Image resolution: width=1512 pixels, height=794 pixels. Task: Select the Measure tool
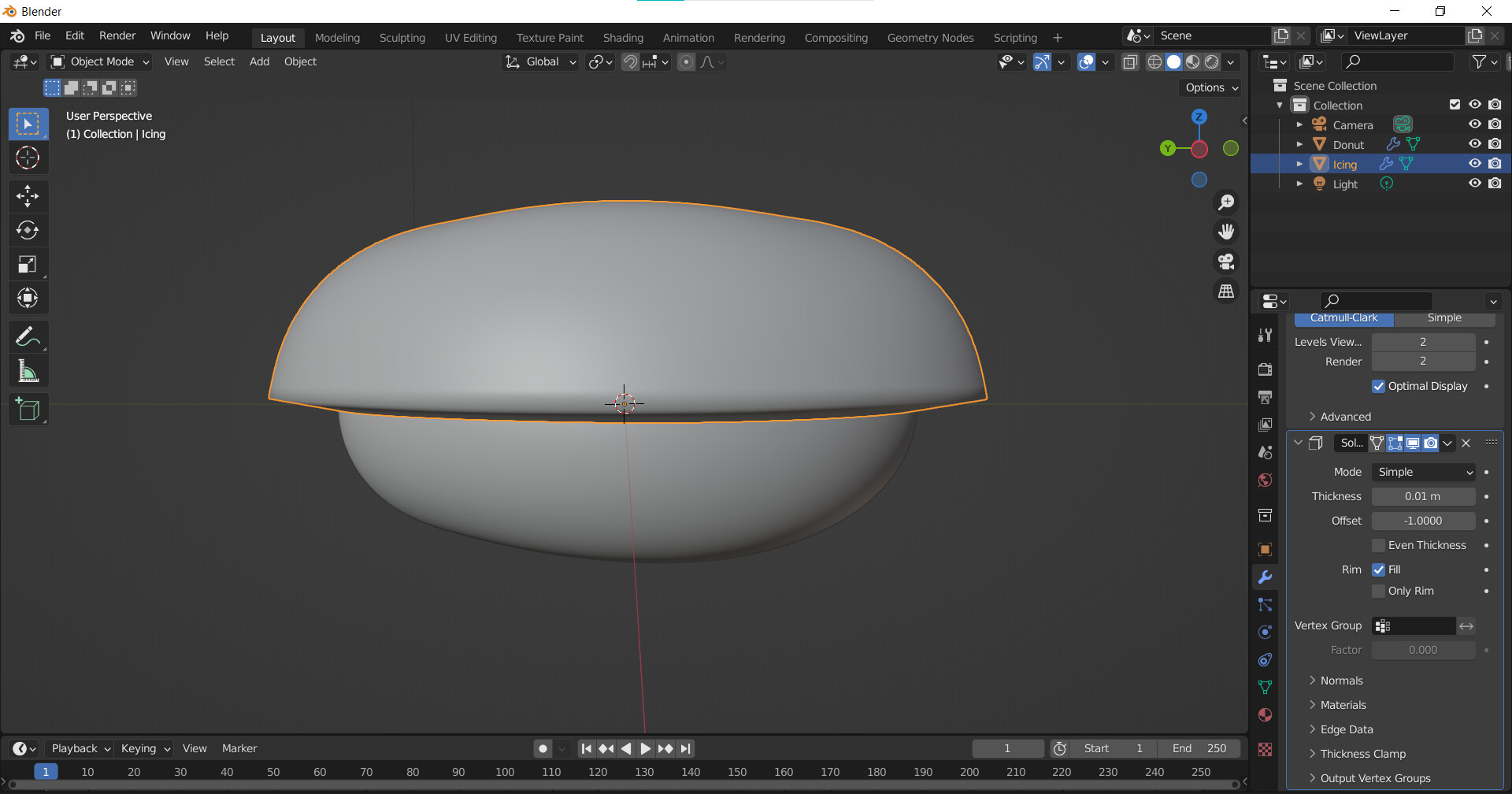coord(28,370)
